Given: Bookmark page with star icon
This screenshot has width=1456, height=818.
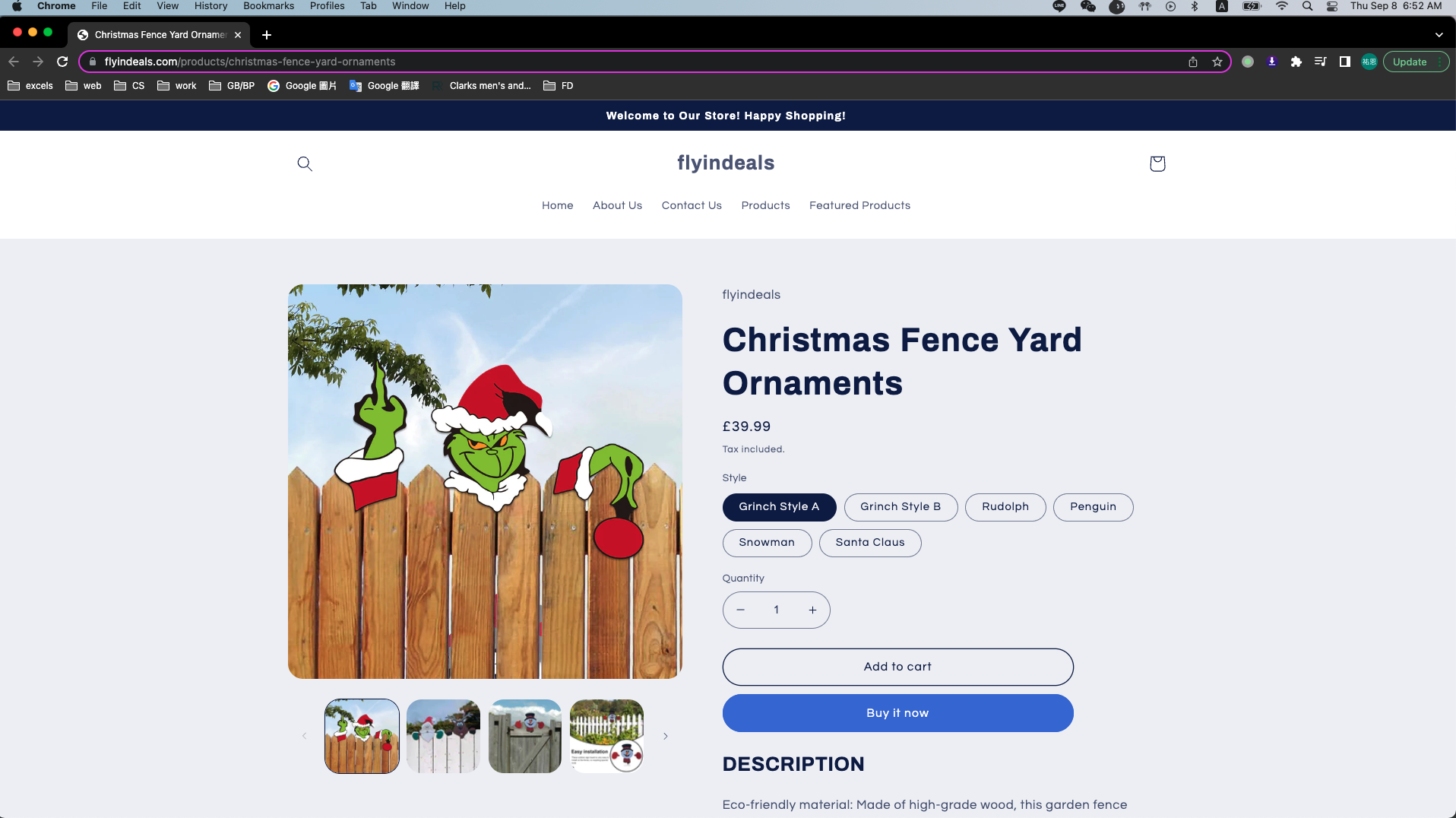Looking at the screenshot, I should coord(1217,62).
